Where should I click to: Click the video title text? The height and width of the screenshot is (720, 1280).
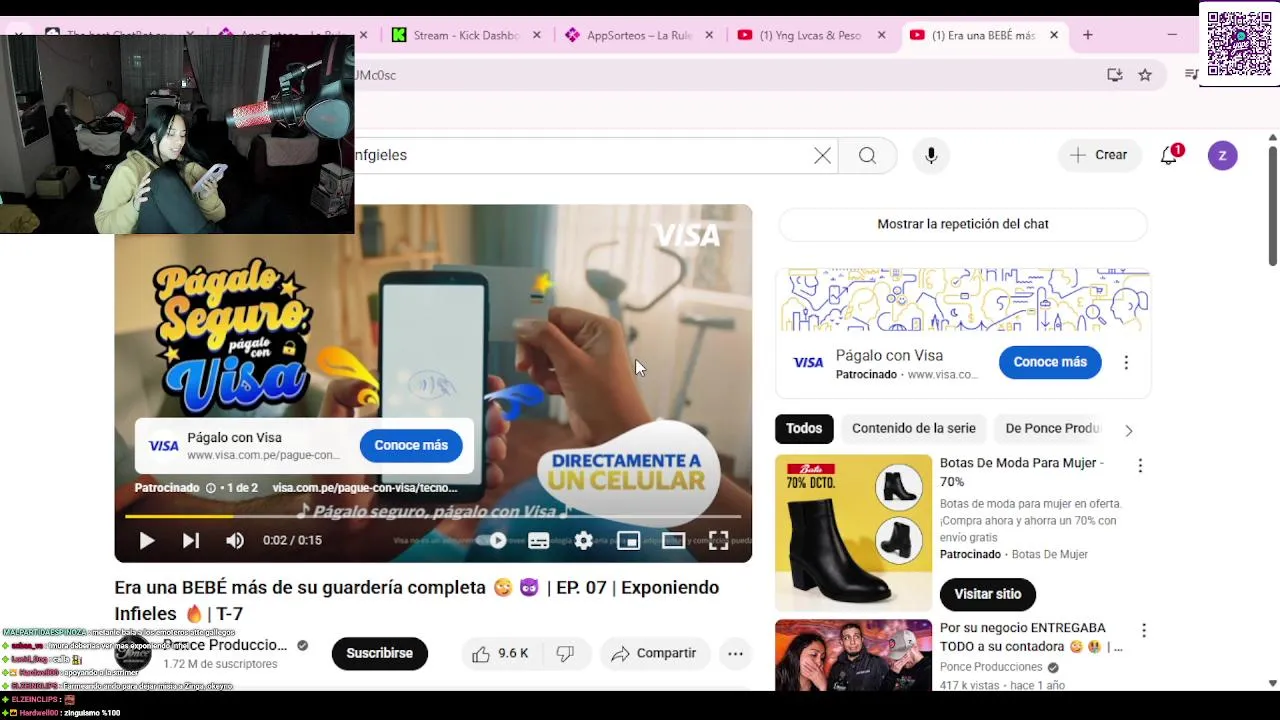pyautogui.click(x=417, y=600)
